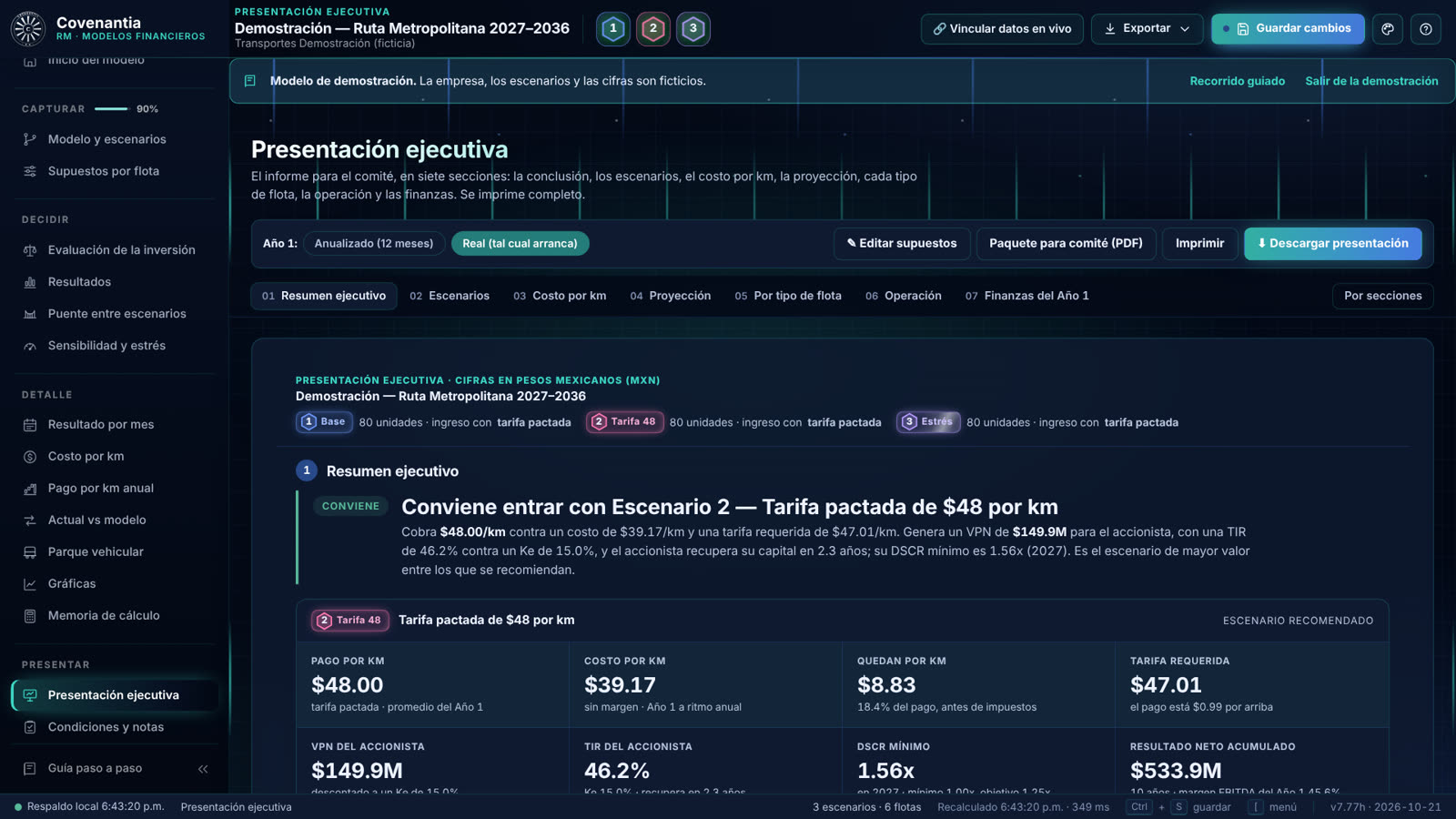Collapse the sidebar with double chevron
This screenshot has height=819, width=1456.
coord(203,769)
